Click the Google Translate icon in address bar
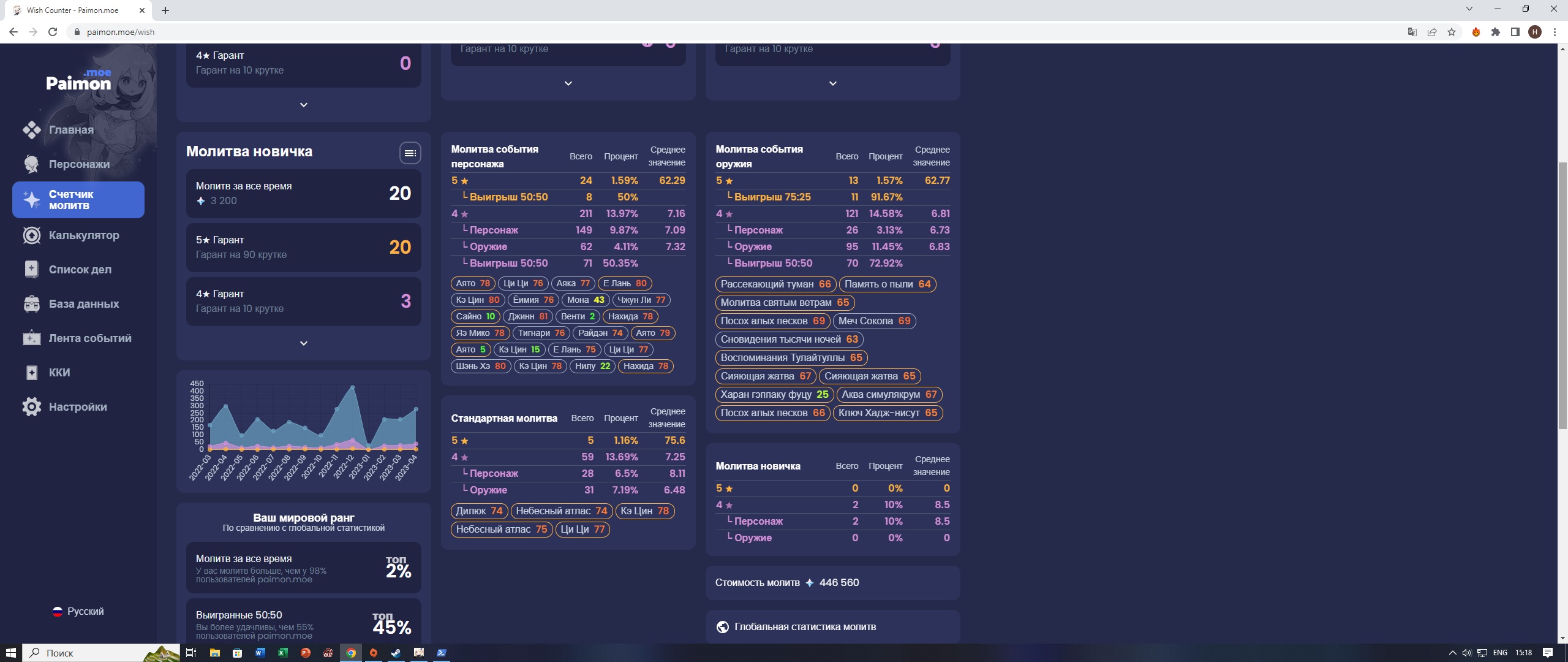This screenshot has width=1568, height=662. point(1412,32)
